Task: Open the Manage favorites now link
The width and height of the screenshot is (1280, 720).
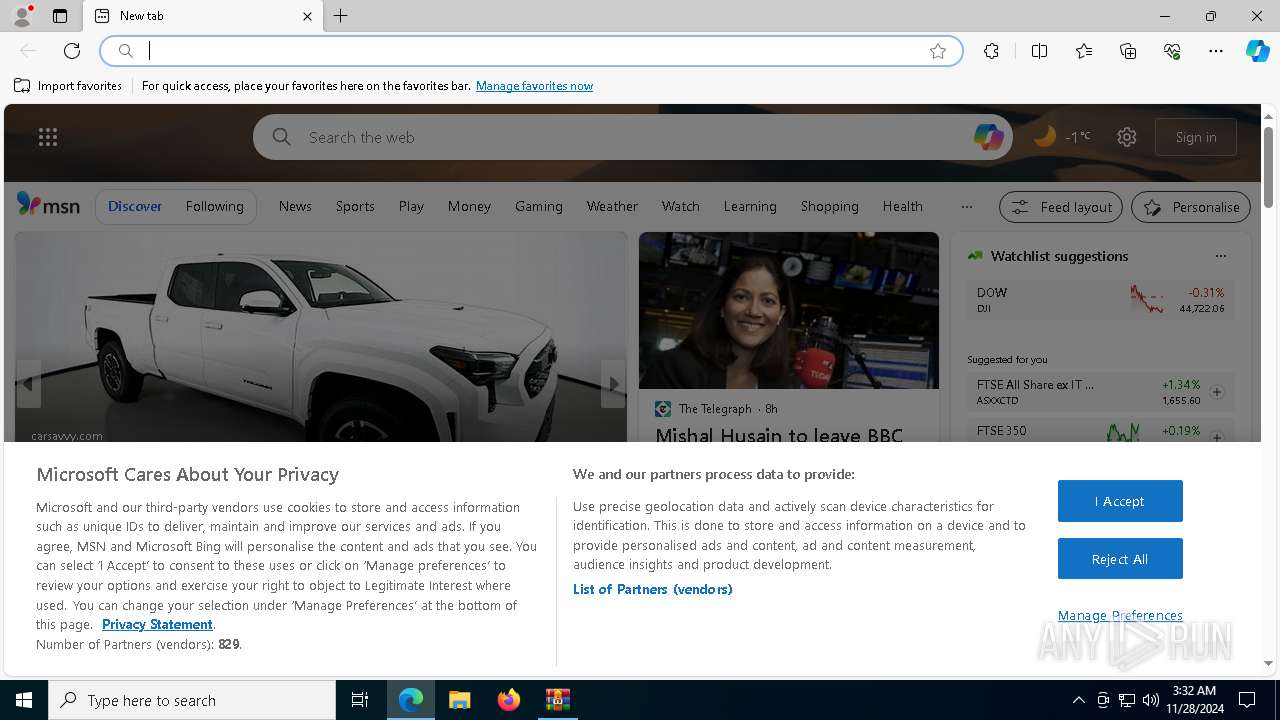Action: [x=534, y=86]
